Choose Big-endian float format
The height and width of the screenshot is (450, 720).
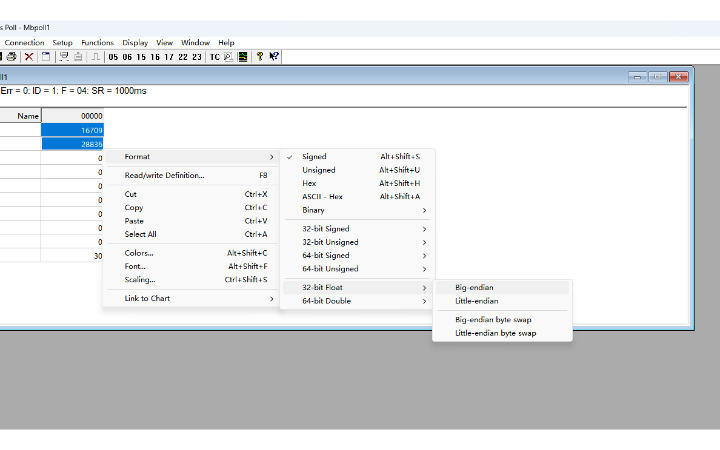click(x=502, y=287)
